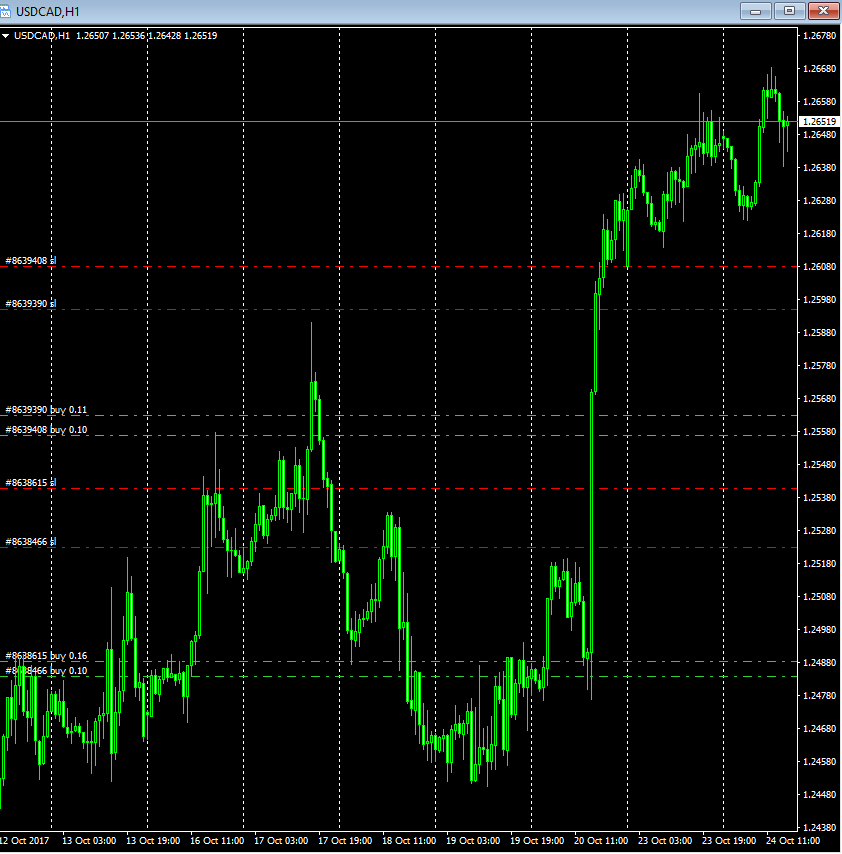Click the #8639390 buy 0.11 order line
The width and height of the screenshot is (842, 854).
46,410
